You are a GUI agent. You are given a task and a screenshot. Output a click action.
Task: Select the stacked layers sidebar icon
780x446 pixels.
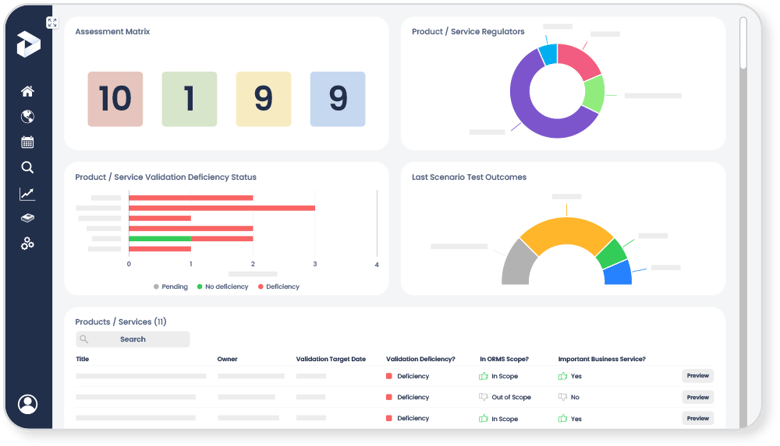(x=27, y=218)
